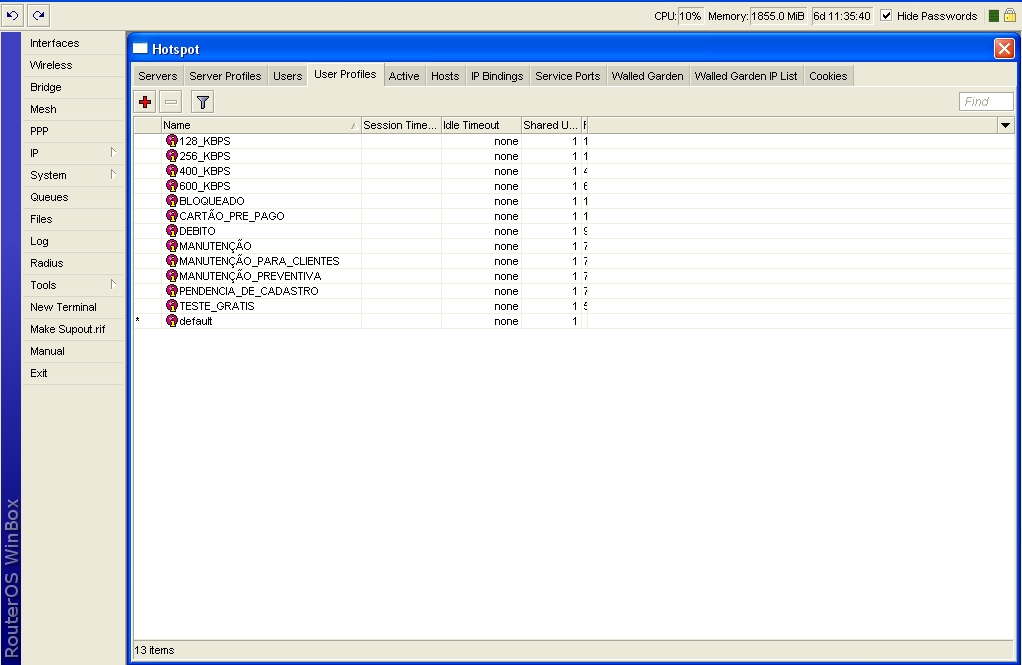Click the Hotspot window title icon
The height and width of the screenshot is (665, 1022).
140,48
